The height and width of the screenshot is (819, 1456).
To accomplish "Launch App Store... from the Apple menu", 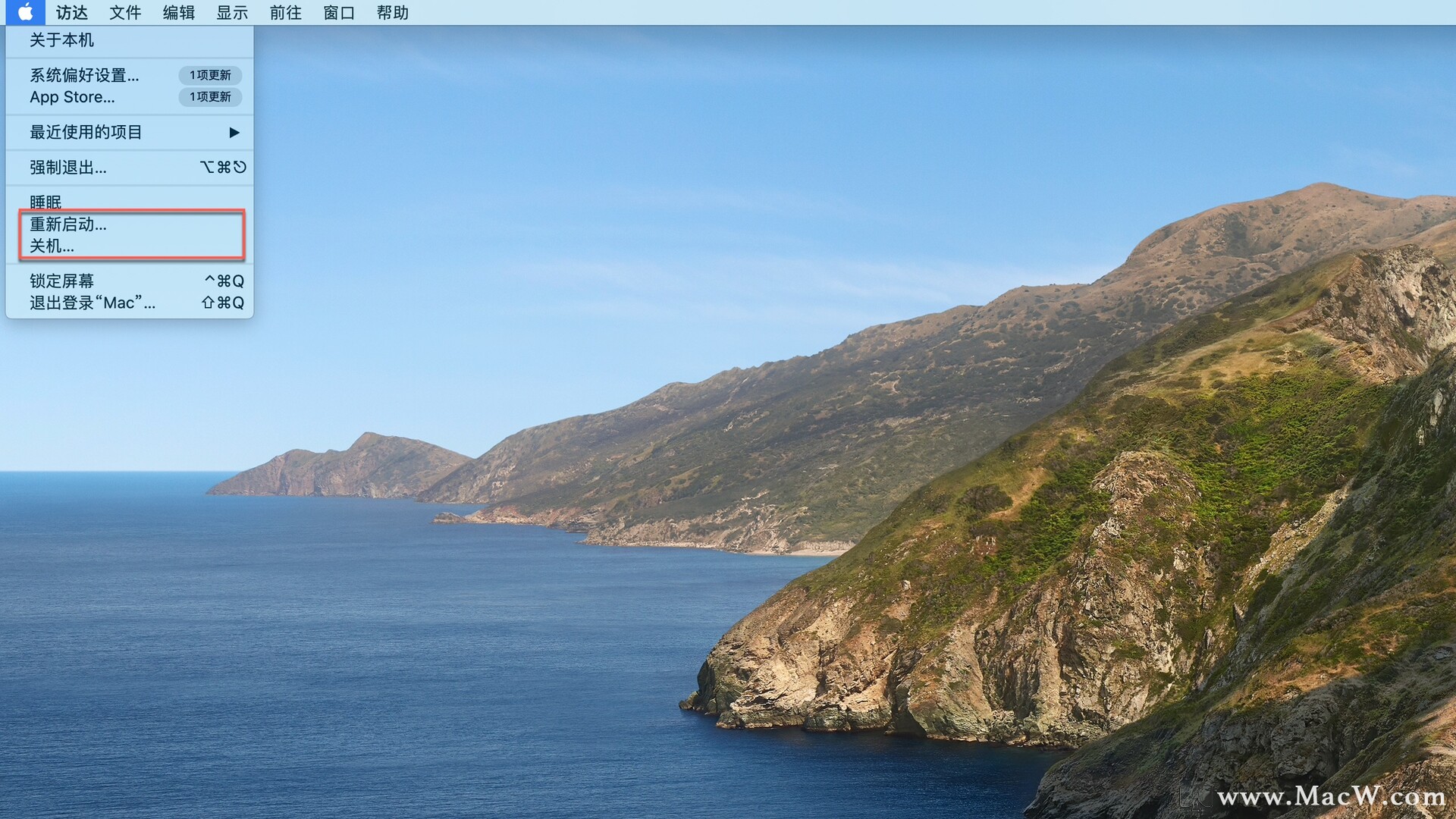I will pyautogui.click(x=72, y=97).
